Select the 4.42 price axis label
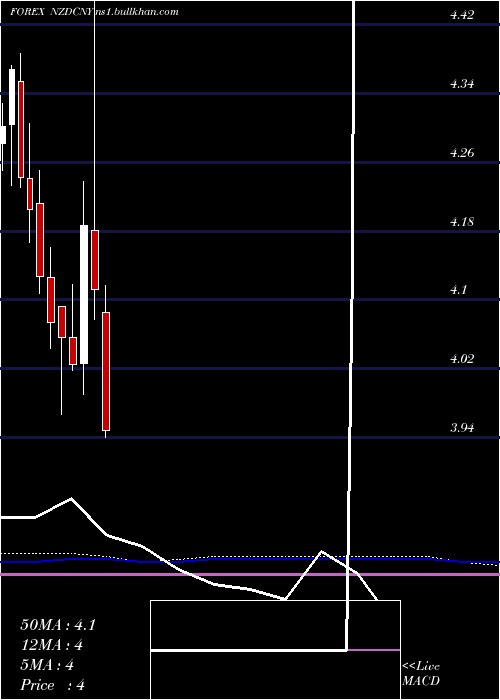 click(x=461, y=16)
